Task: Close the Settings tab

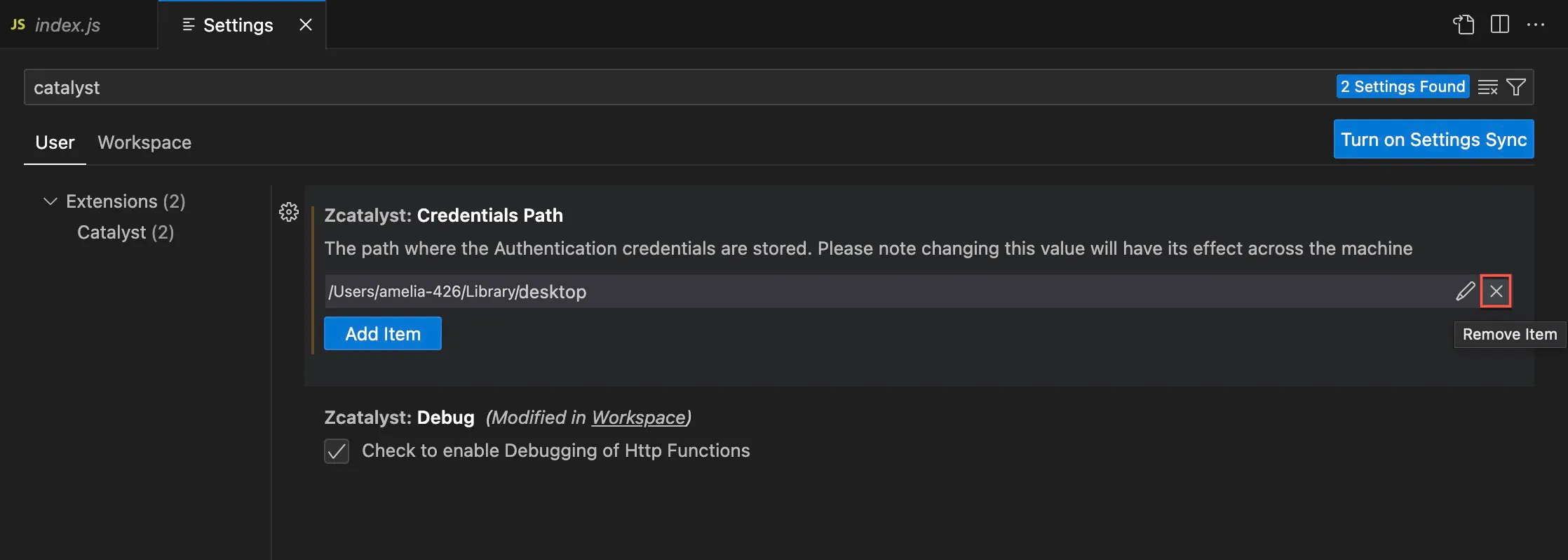Action: tap(306, 25)
